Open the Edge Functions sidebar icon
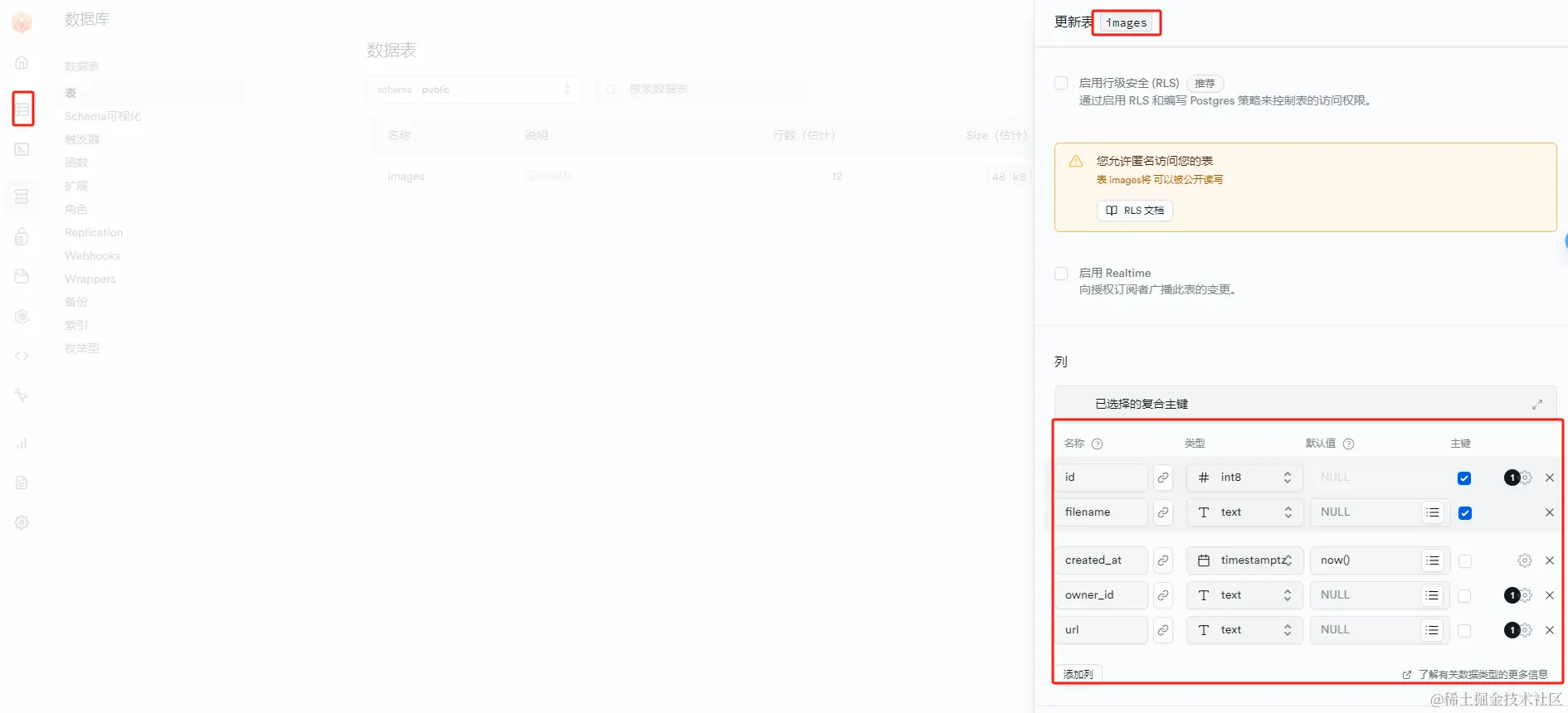The image size is (1568, 713). pyautogui.click(x=22, y=317)
